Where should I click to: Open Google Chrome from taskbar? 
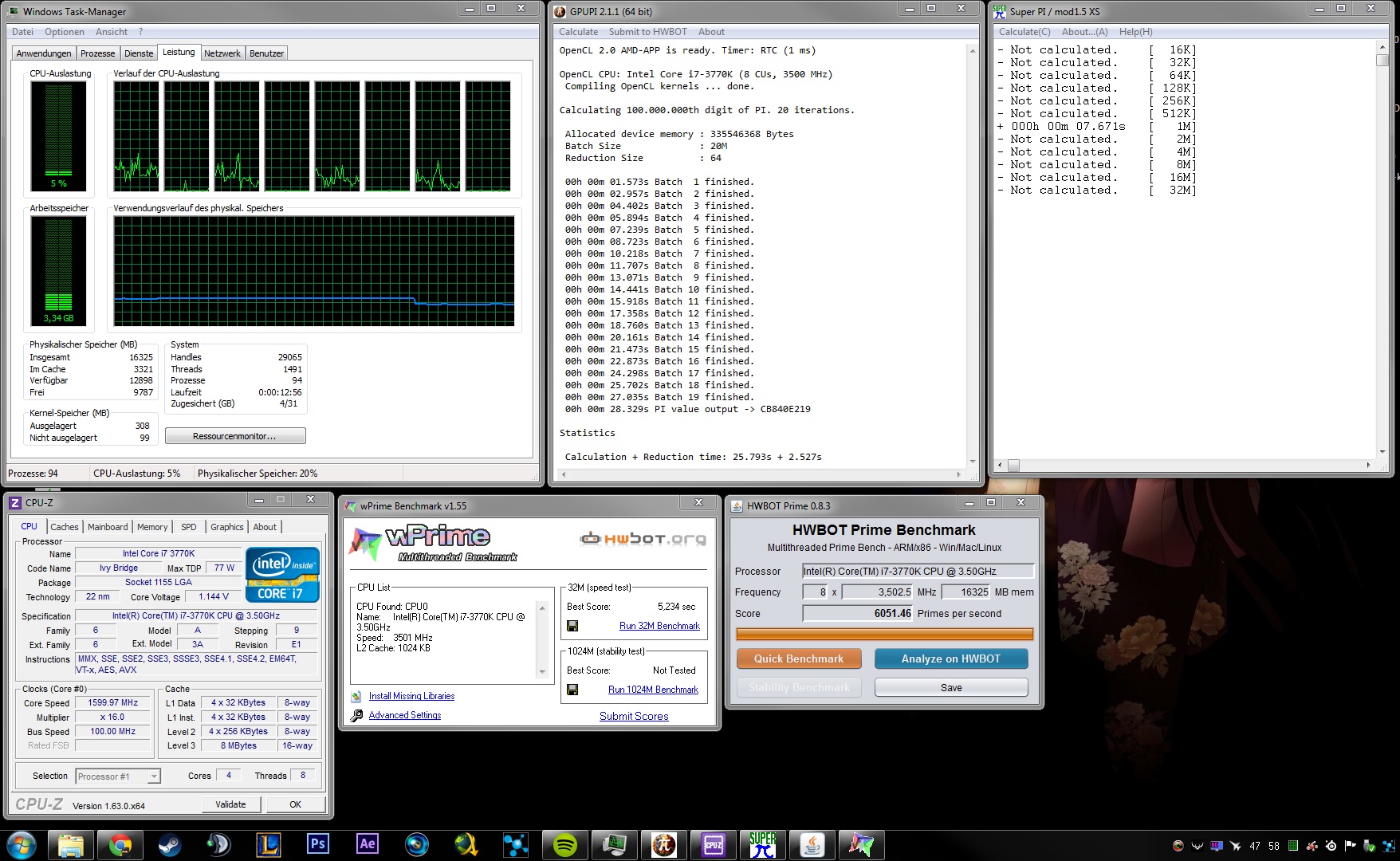(x=120, y=844)
